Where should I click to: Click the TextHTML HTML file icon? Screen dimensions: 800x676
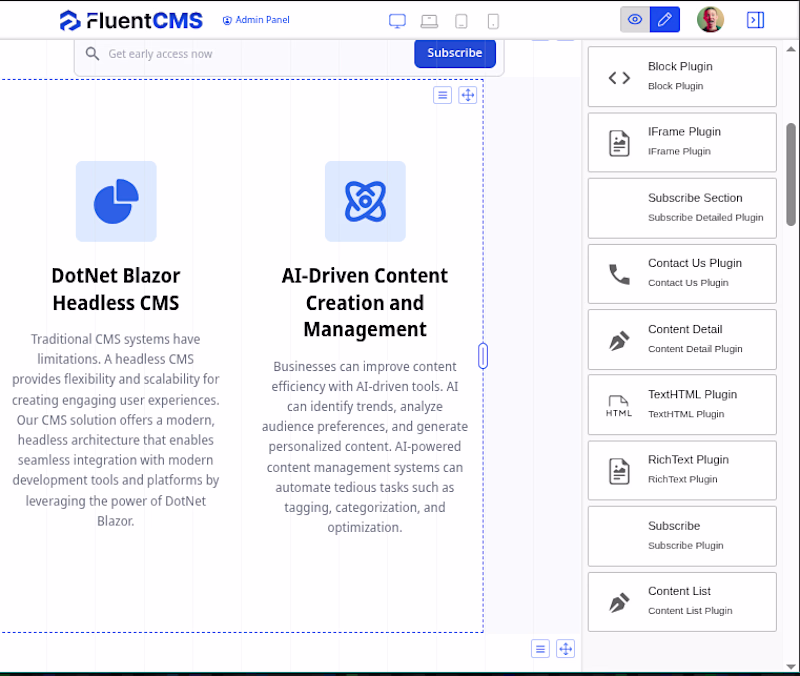point(619,406)
